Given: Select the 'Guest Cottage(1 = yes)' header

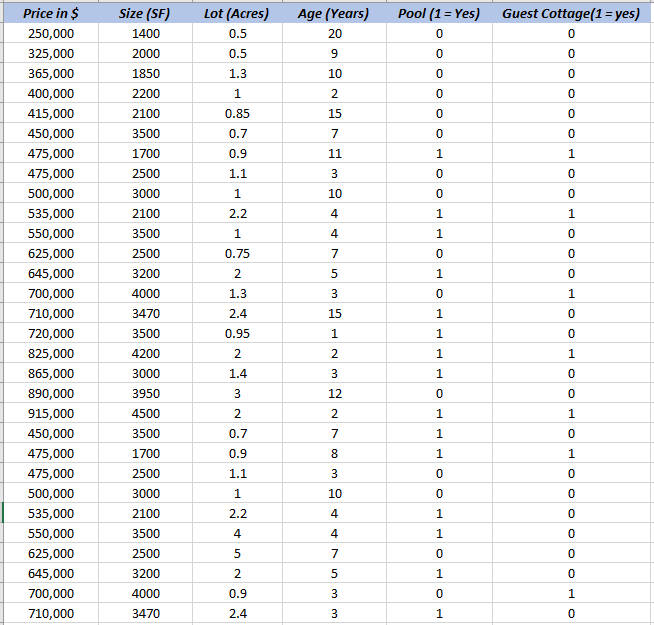Looking at the screenshot, I should [571, 13].
